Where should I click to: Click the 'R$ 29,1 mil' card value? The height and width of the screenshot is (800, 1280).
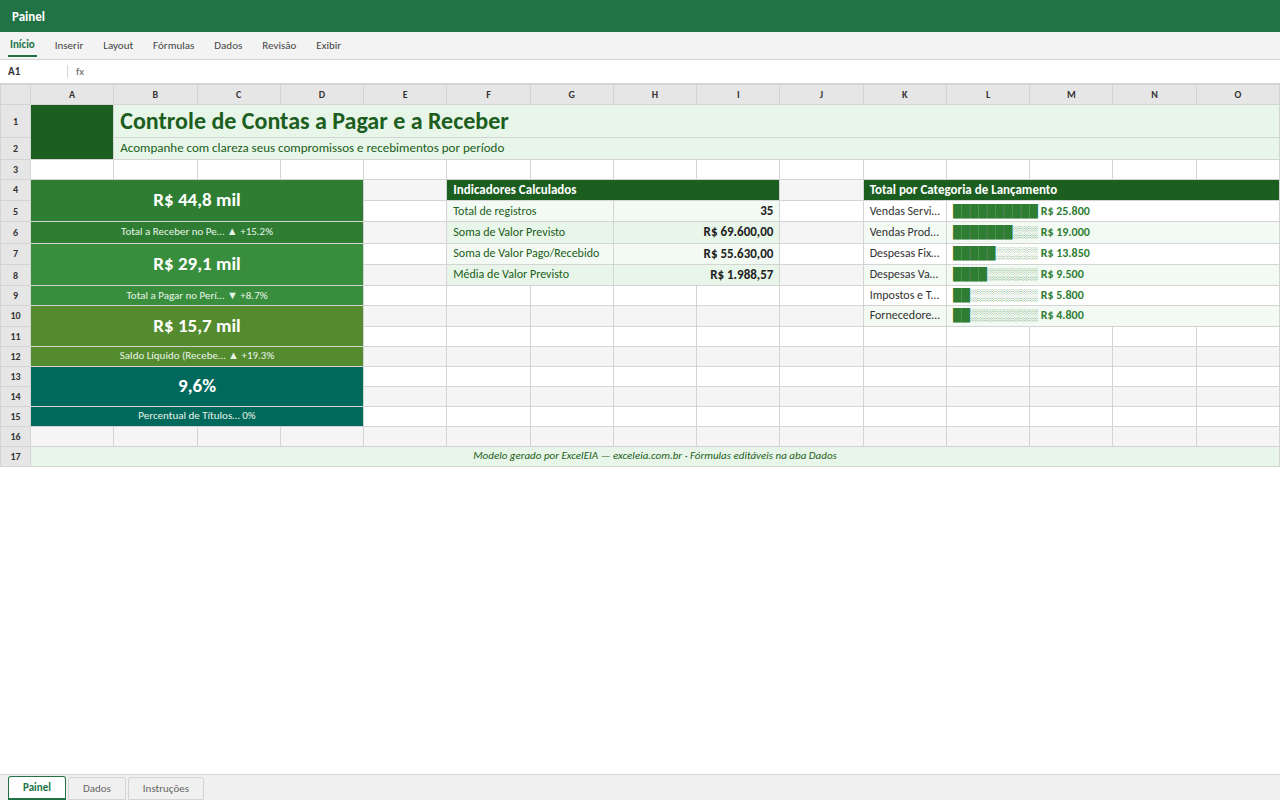pos(197,264)
